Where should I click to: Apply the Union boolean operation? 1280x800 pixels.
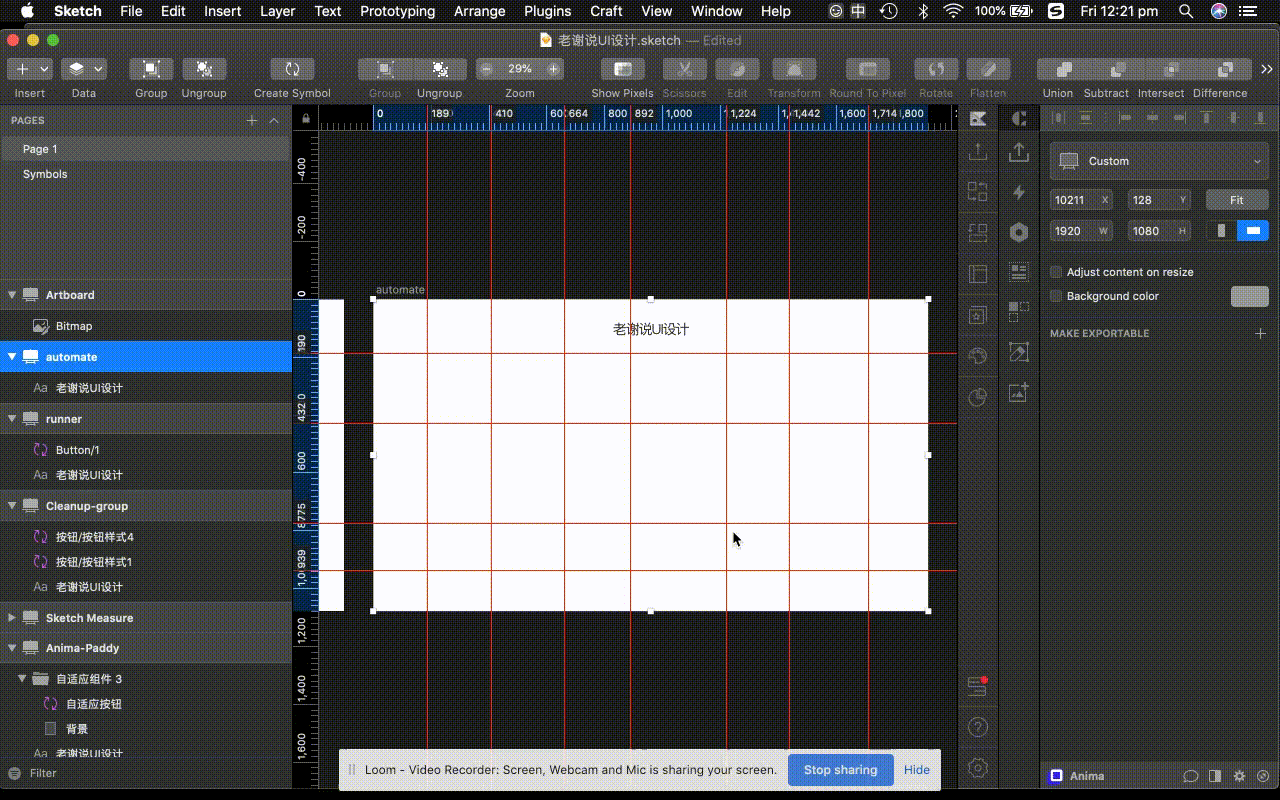[x=1064, y=69]
